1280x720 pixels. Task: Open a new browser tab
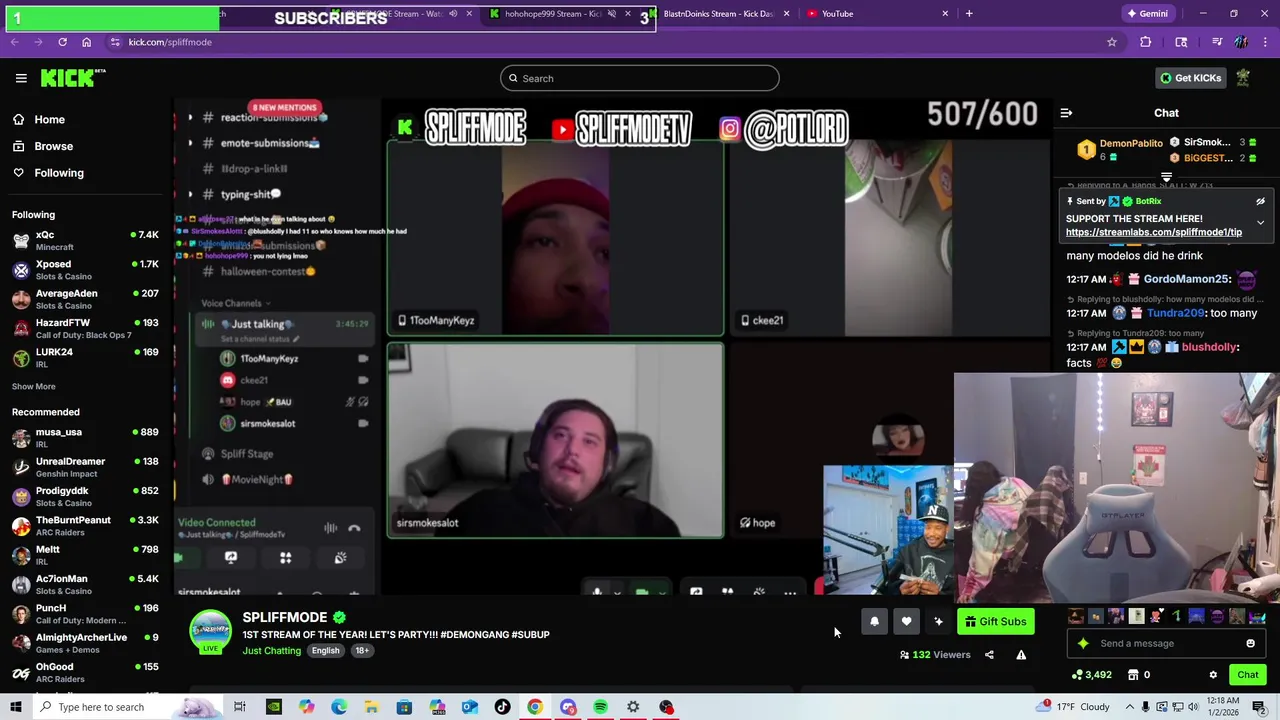(x=968, y=14)
